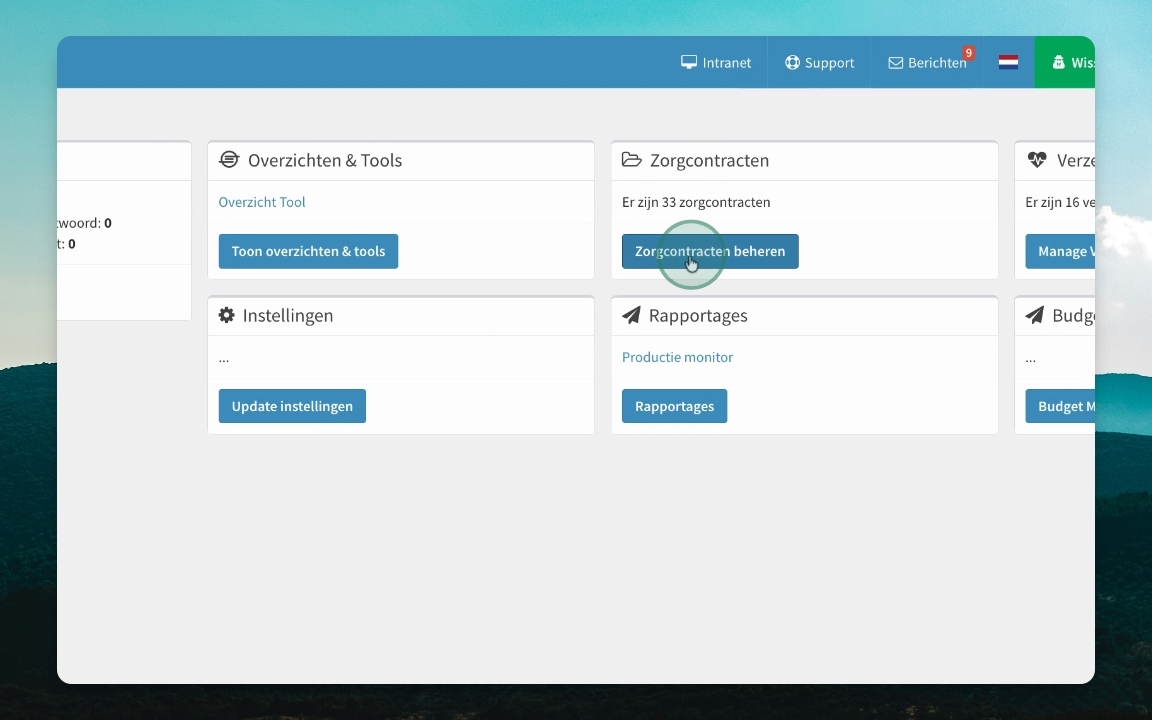Open the Support menu item
The width and height of the screenshot is (1152, 720).
(819, 62)
